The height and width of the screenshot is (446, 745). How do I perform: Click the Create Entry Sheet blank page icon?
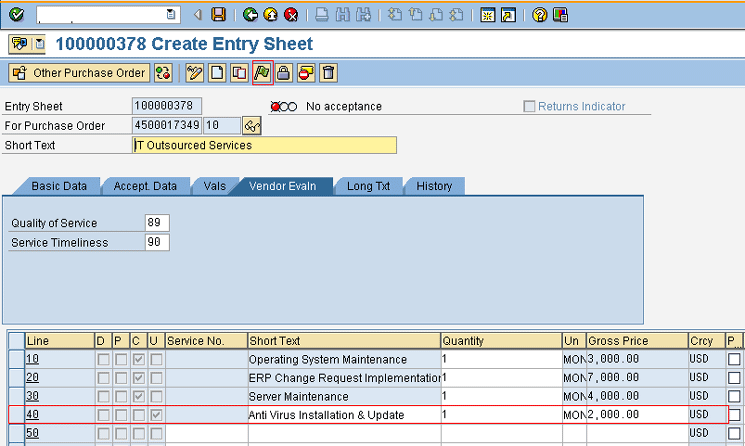pyautogui.click(x=217, y=73)
